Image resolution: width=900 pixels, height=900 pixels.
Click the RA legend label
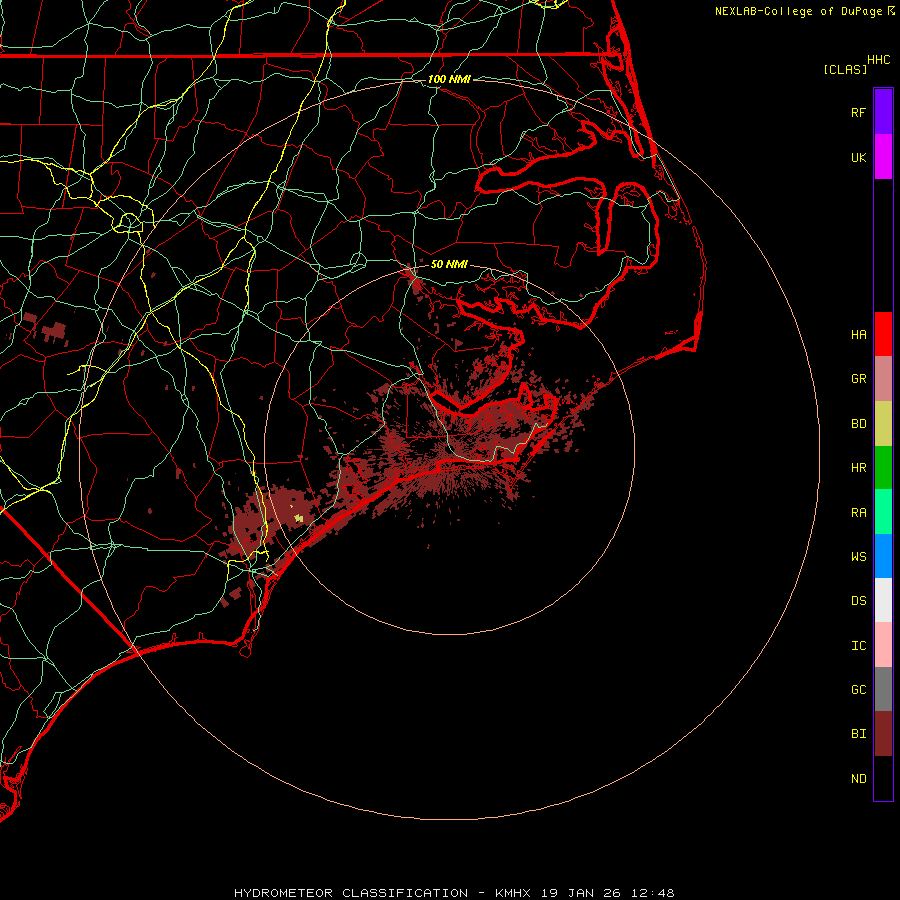pyautogui.click(x=858, y=513)
